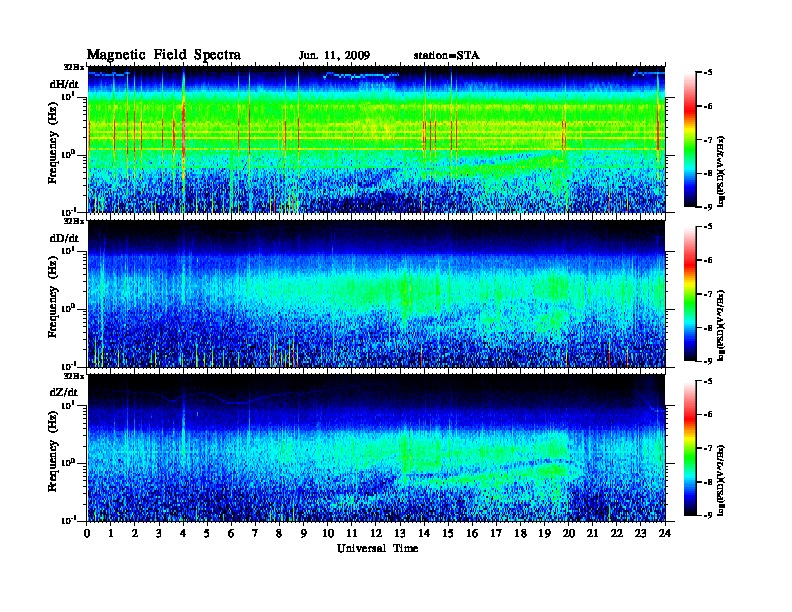This screenshot has width=792, height=612.
Task: Click the "-9" tick on the dH/dt color bar
Action: (708, 207)
